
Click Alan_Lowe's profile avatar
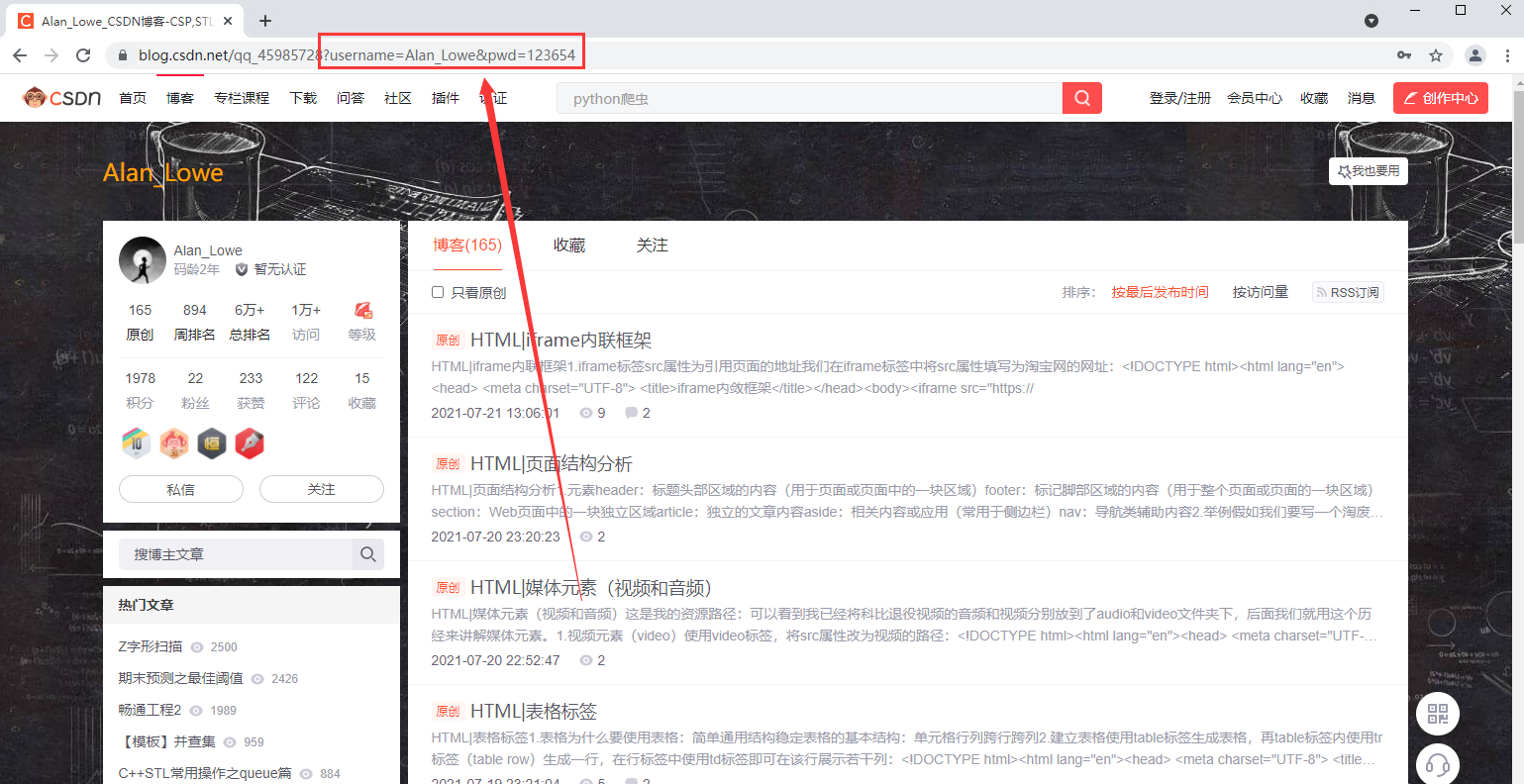pos(142,259)
